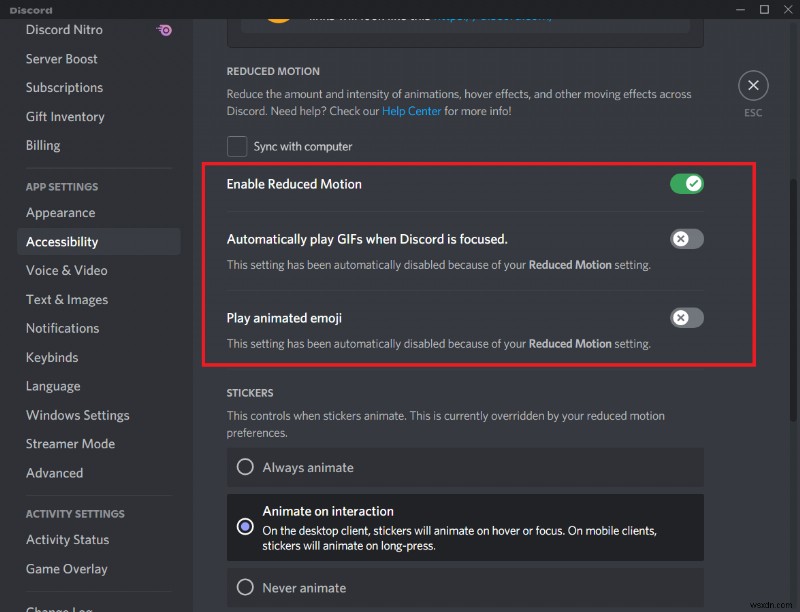800x612 pixels.
Task: Click the Discord Nitro rocket icon
Action: (164, 30)
